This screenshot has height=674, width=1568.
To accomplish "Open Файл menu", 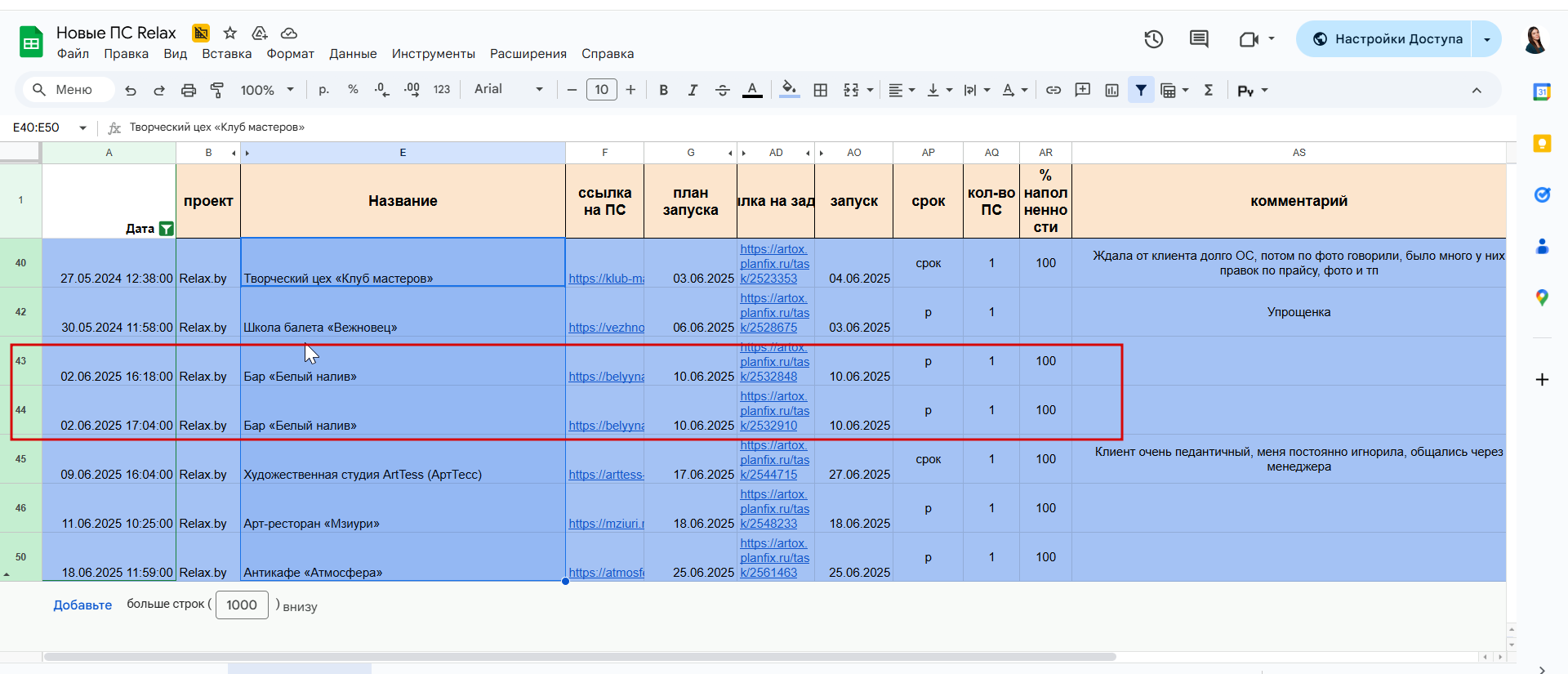I will (73, 54).
